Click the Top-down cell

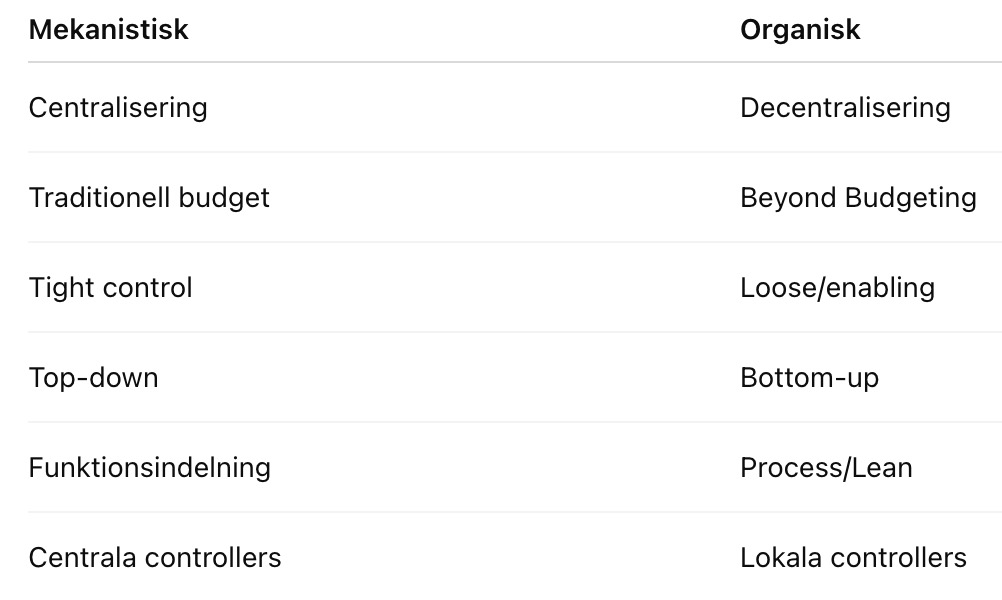tap(93, 378)
